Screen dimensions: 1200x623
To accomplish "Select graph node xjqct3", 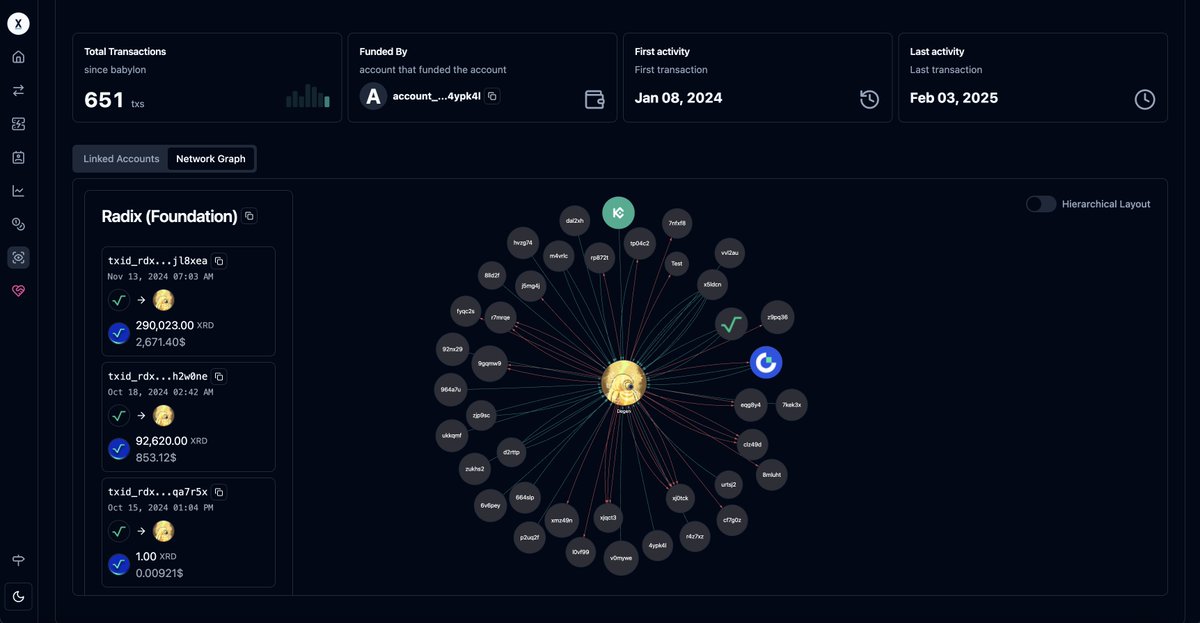I will 608,517.
